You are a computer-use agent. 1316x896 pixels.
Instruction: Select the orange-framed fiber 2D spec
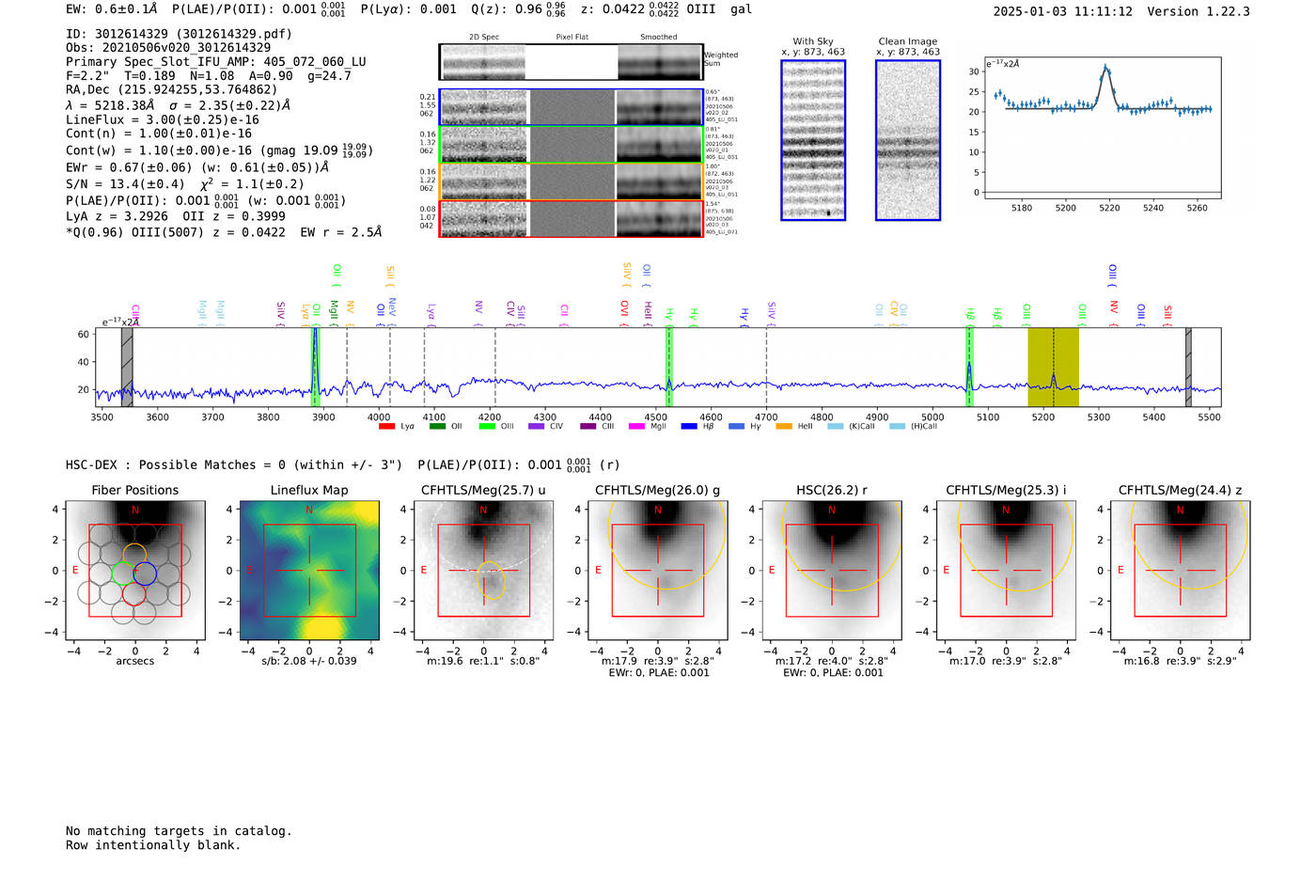click(483, 181)
